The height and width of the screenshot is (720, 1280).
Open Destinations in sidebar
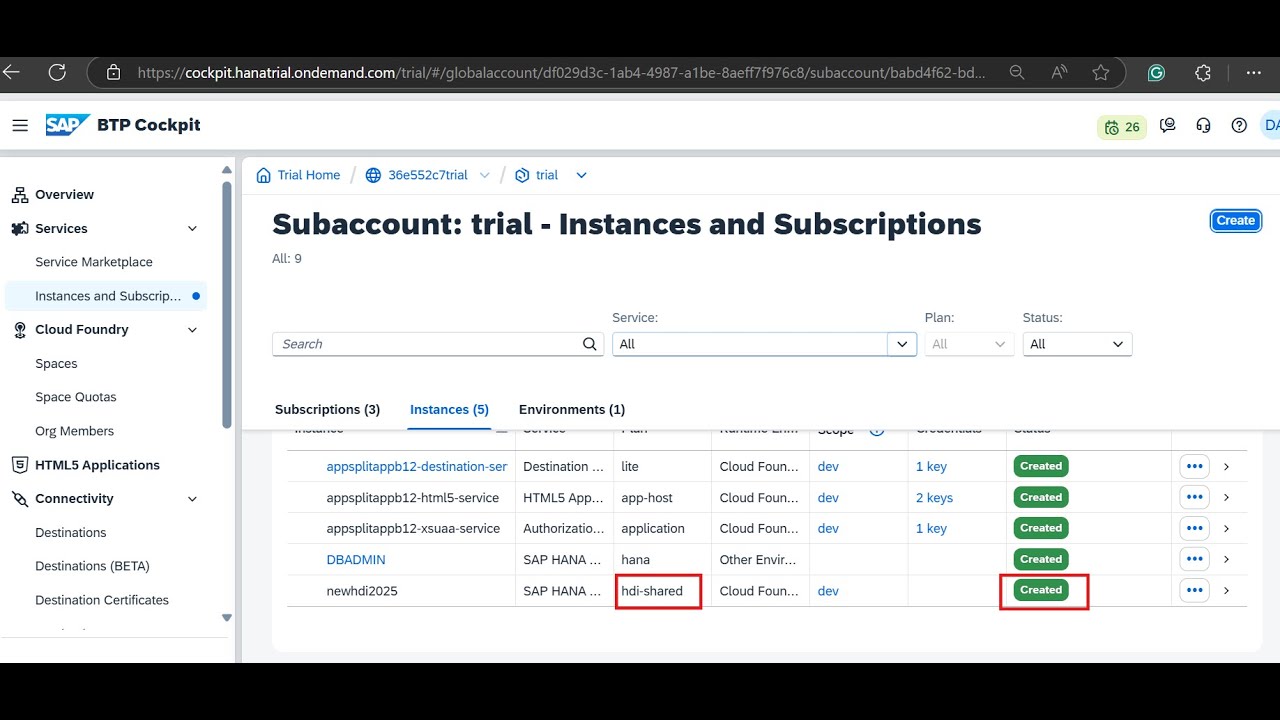[70, 533]
